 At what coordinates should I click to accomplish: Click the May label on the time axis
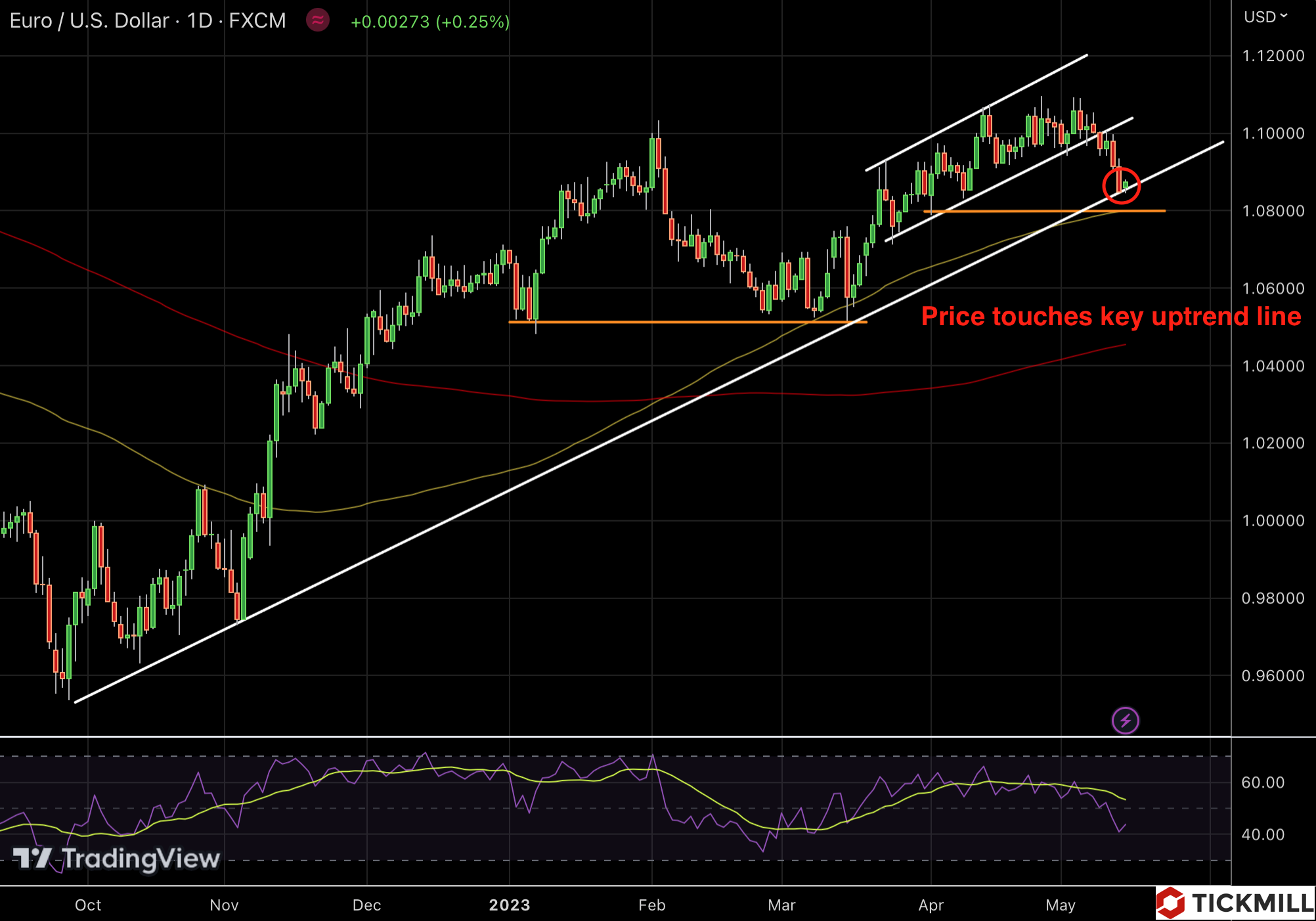(x=1061, y=905)
